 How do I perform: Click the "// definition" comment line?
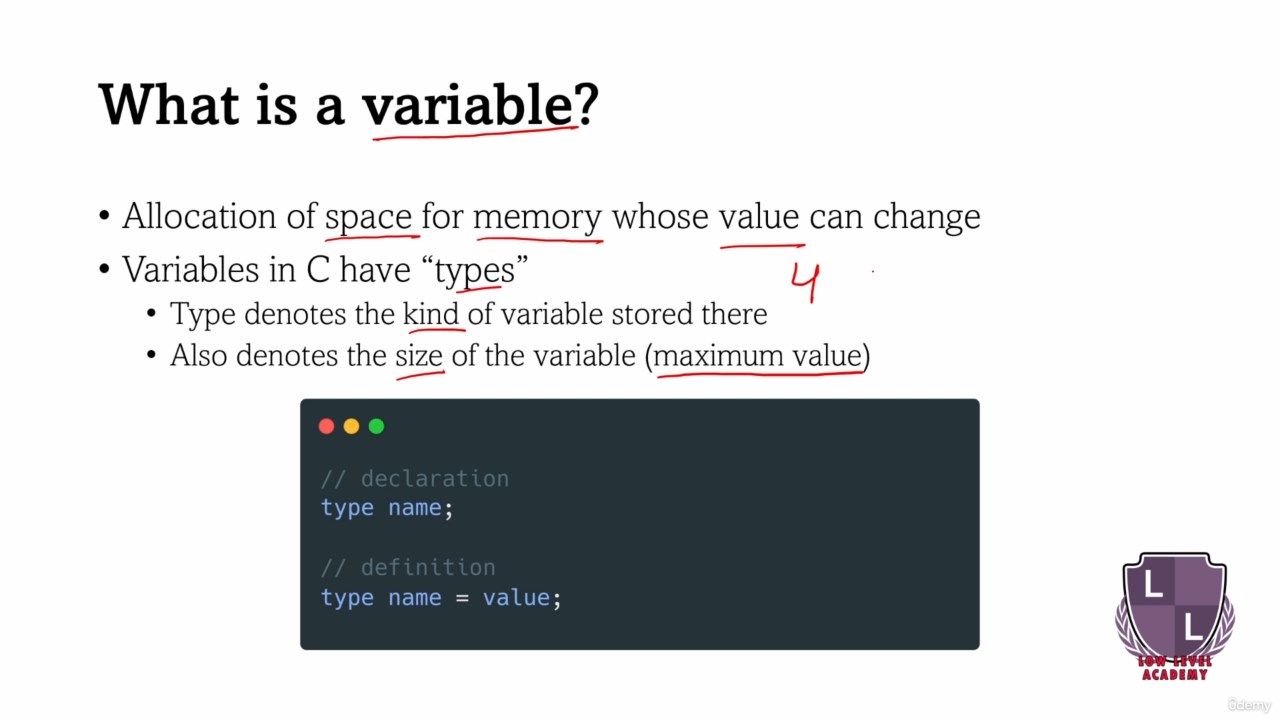[408, 567]
